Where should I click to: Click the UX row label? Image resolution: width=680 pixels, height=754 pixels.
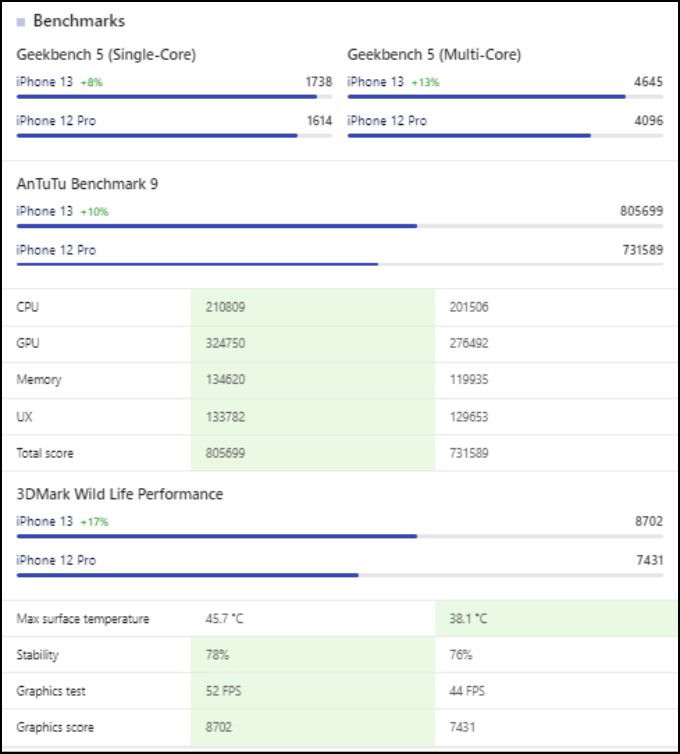[x=24, y=417]
